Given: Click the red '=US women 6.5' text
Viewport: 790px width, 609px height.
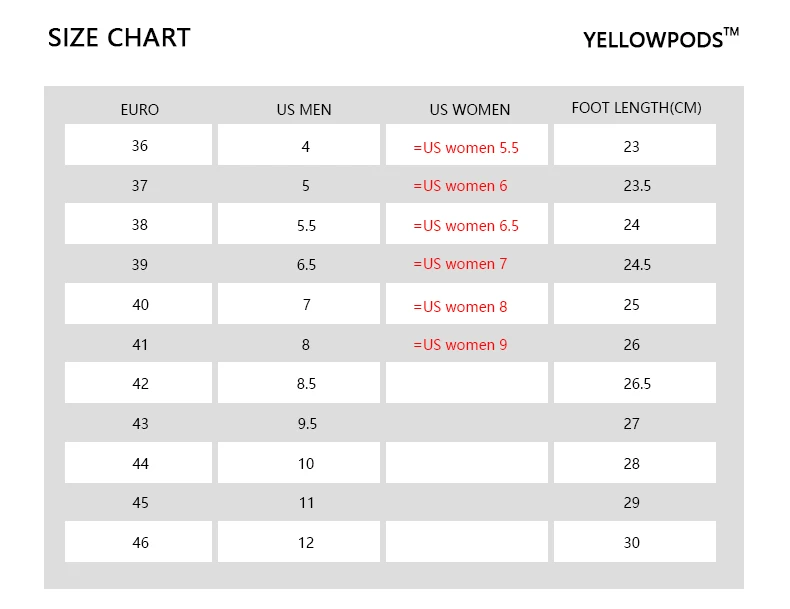Looking at the screenshot, I should pos(466,226).
